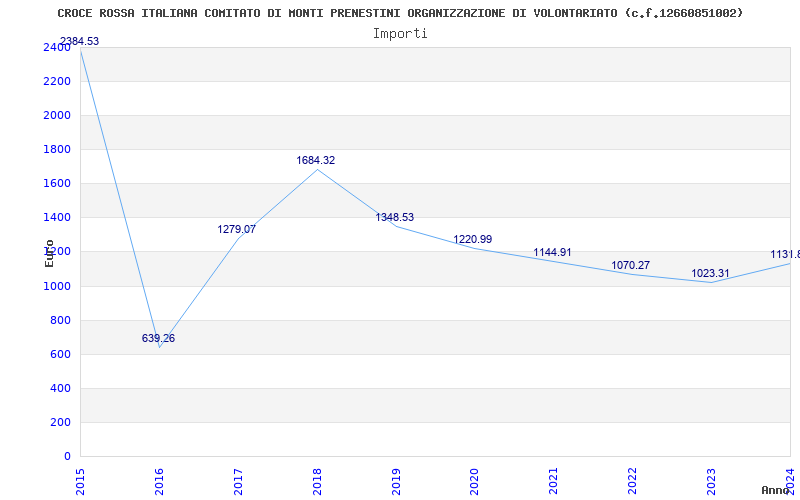Click the 1800 y-axis tick label
Image resolution: width=800 pixels, height=500 pixels.
(x=57, y=149)
